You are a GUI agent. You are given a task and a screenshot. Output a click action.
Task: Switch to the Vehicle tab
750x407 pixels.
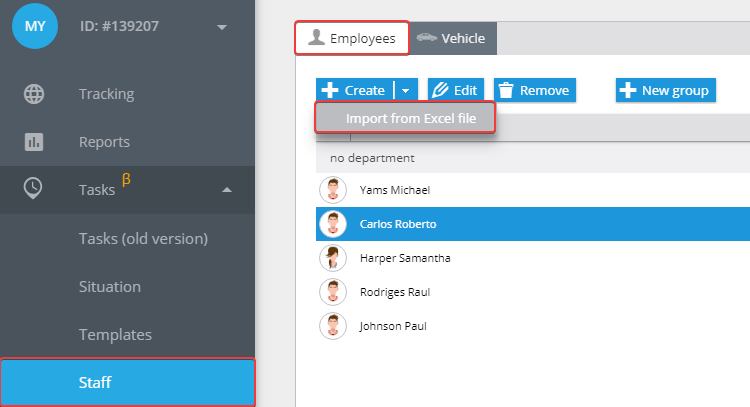coord(453,38)
